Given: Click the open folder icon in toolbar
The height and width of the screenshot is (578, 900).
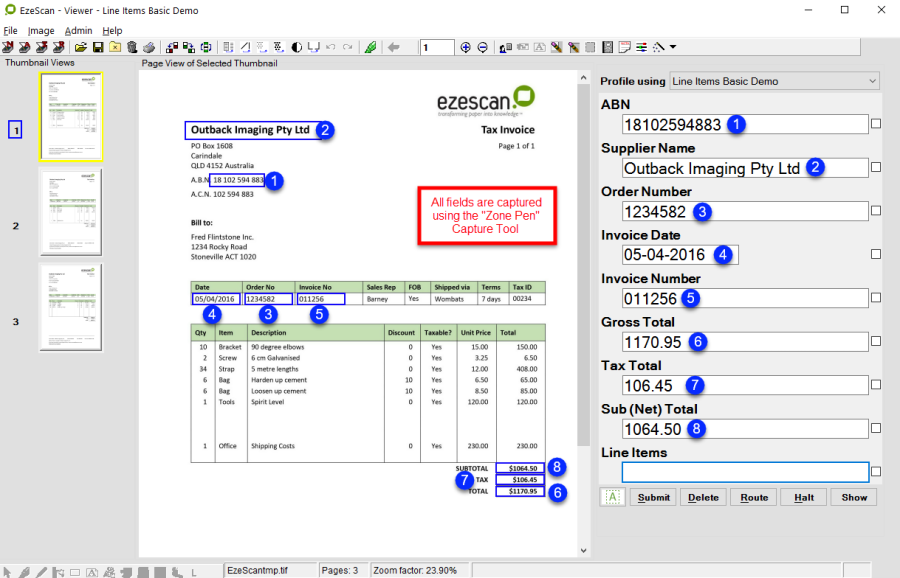Looking at the screenshot, I should [x=80, y=47].
